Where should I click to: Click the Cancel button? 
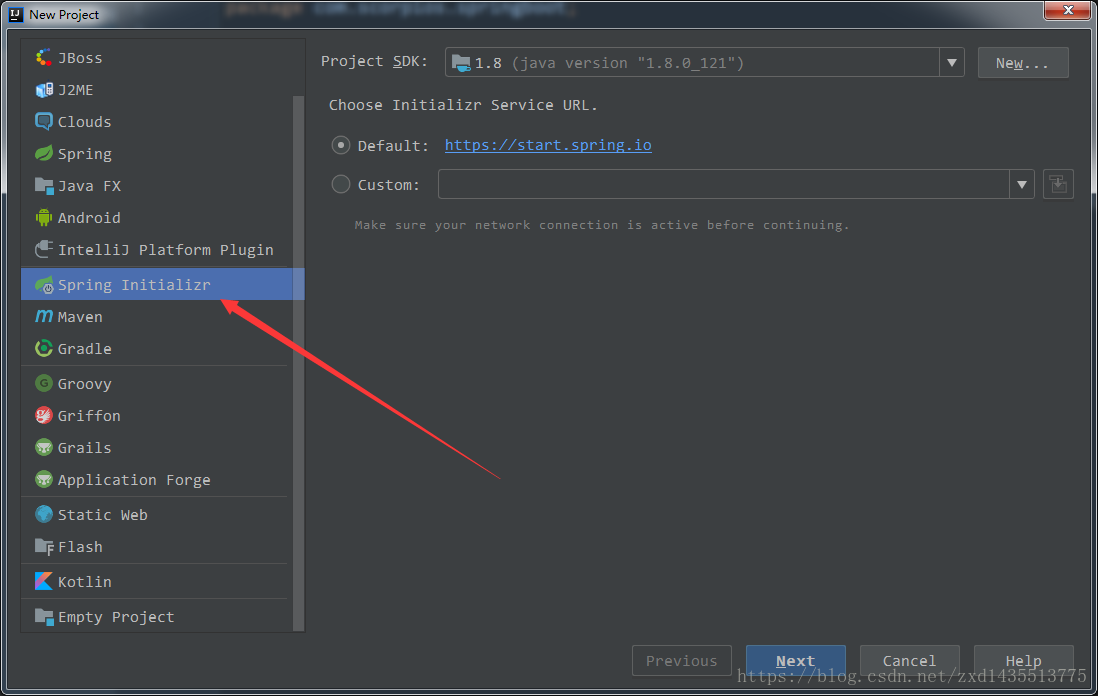909,660
